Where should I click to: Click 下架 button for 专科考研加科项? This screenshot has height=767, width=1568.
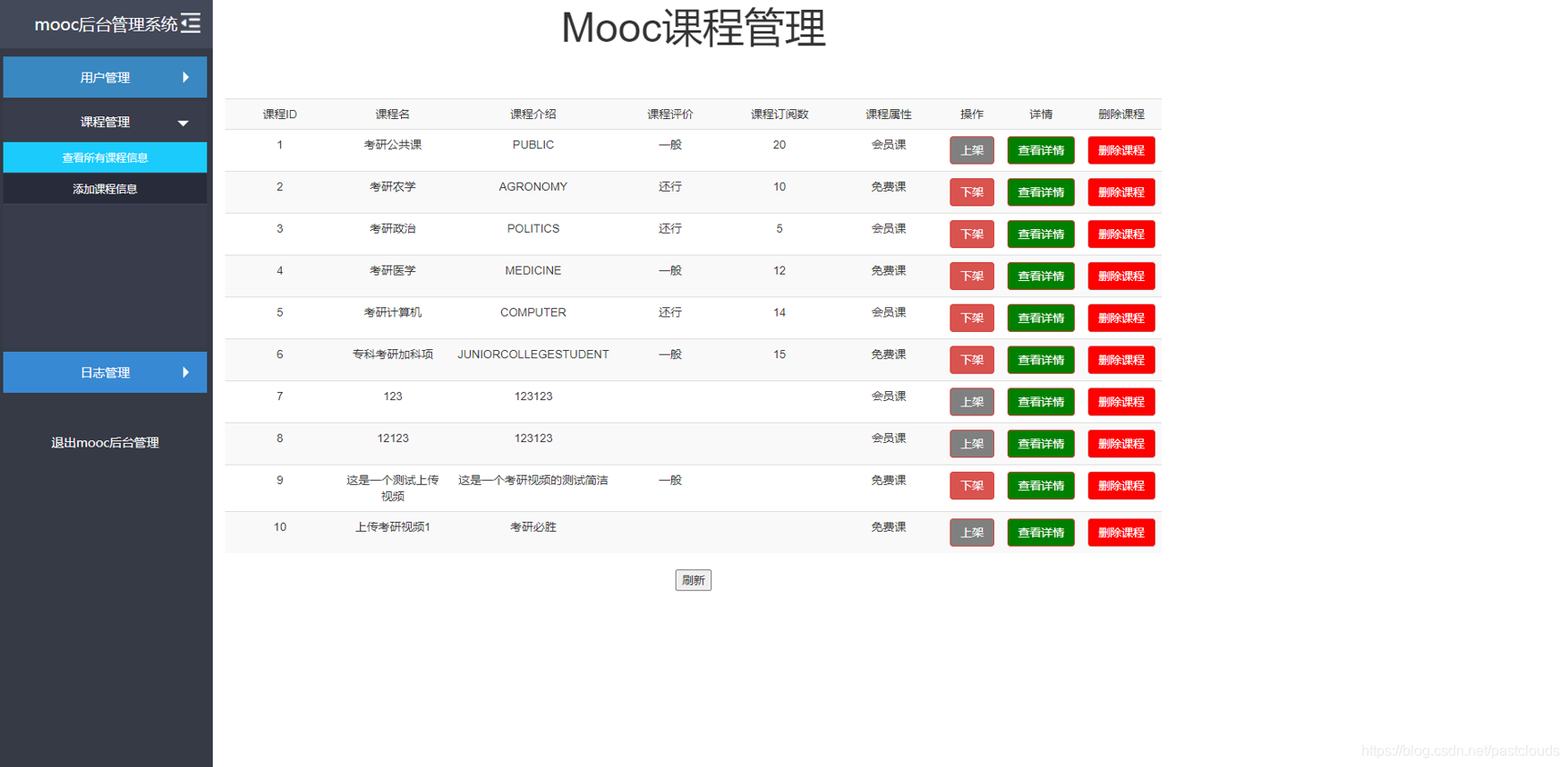pos(972,360)
